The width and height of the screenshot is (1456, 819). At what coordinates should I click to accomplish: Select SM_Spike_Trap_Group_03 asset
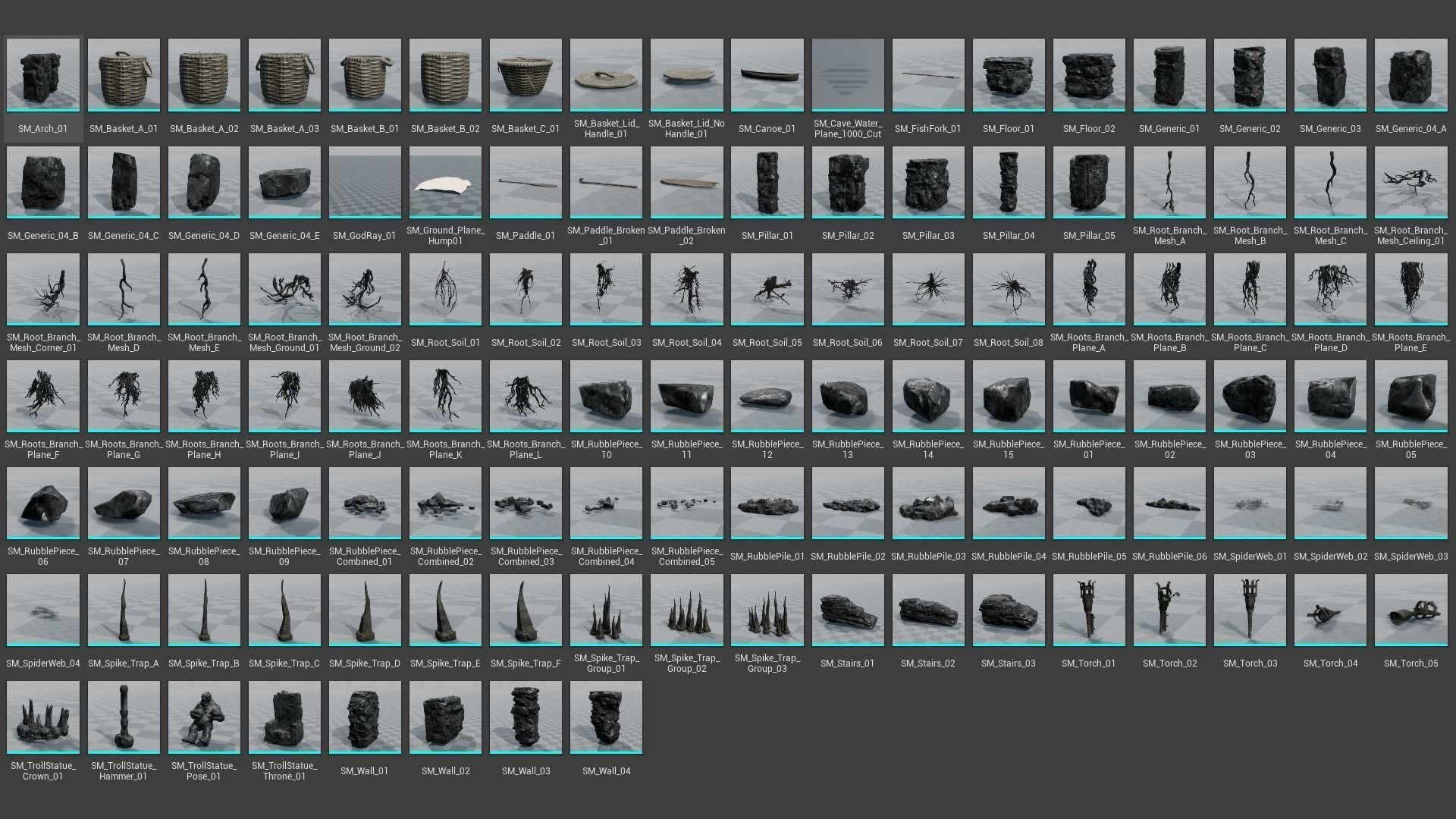tap(767, 610)
